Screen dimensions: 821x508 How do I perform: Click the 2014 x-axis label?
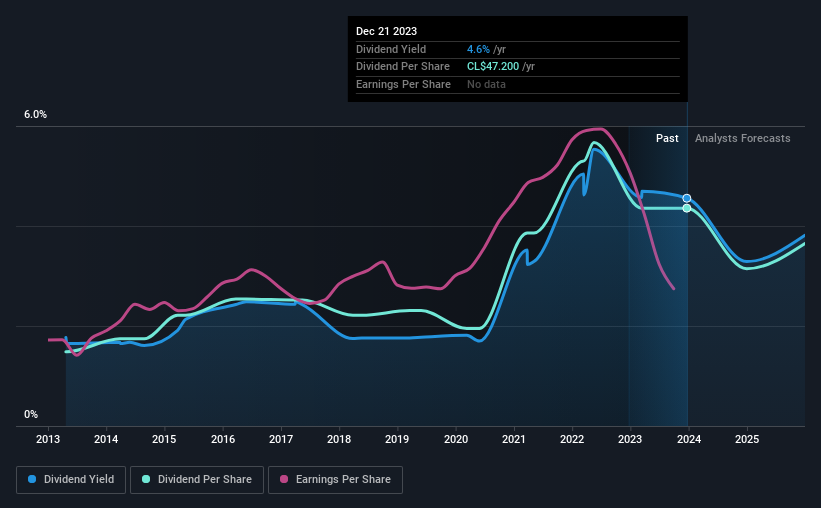coord(106,439)
